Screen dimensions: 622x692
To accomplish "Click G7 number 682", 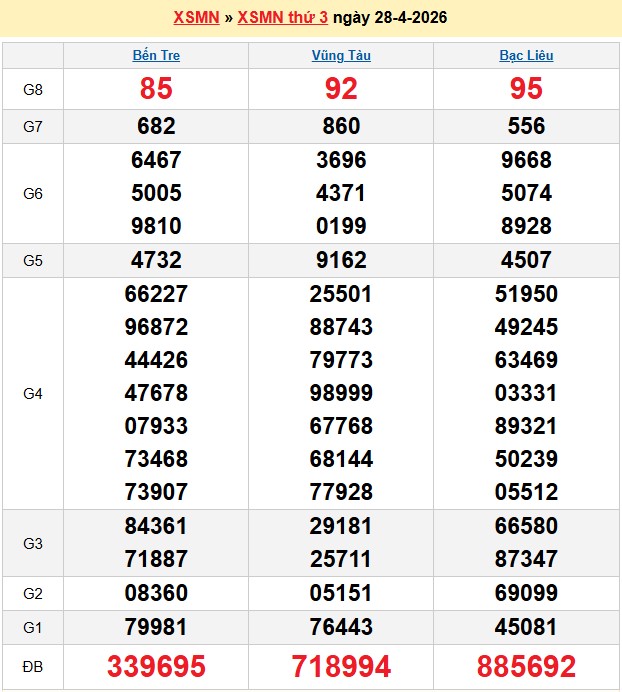I will tap(156, 126).
